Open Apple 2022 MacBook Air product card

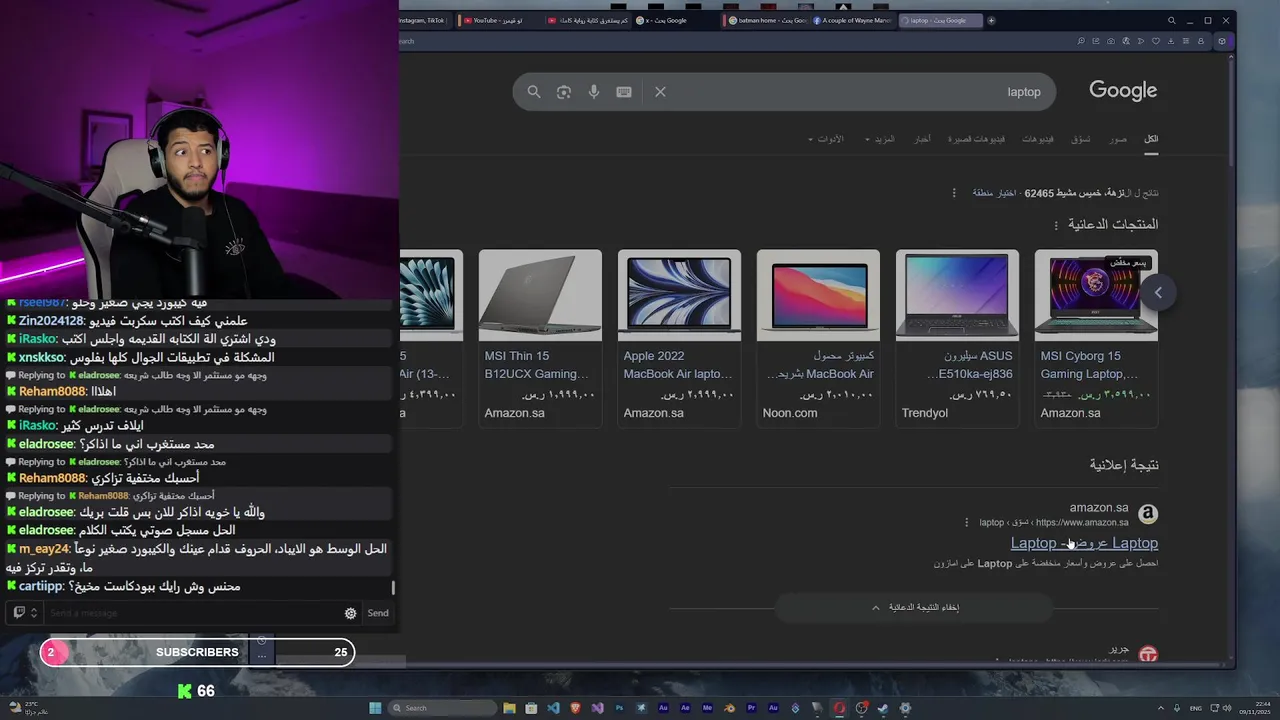[x=679, y=338]
